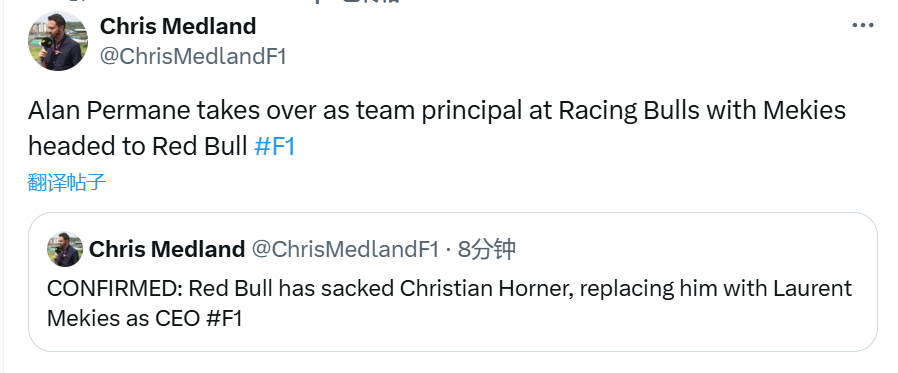
Task: Click the black #F1 text in quoted post
Action: click(x=224, y=318)
